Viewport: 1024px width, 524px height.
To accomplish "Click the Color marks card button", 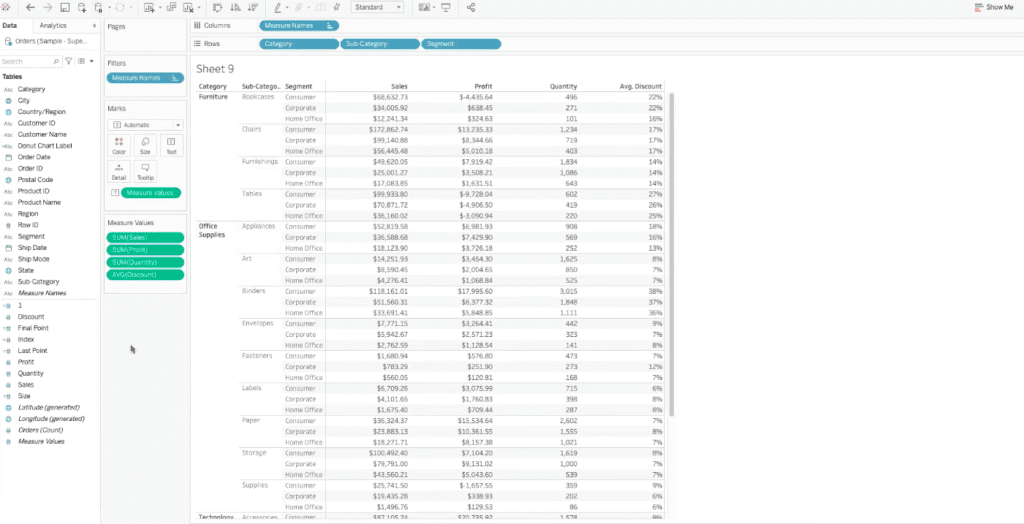I will (x=119, y=145).
